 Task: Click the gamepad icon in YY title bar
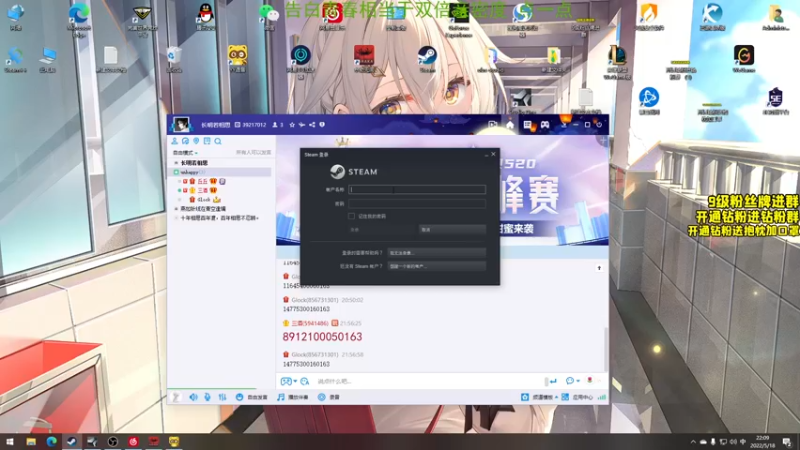[x=545, y=124]
